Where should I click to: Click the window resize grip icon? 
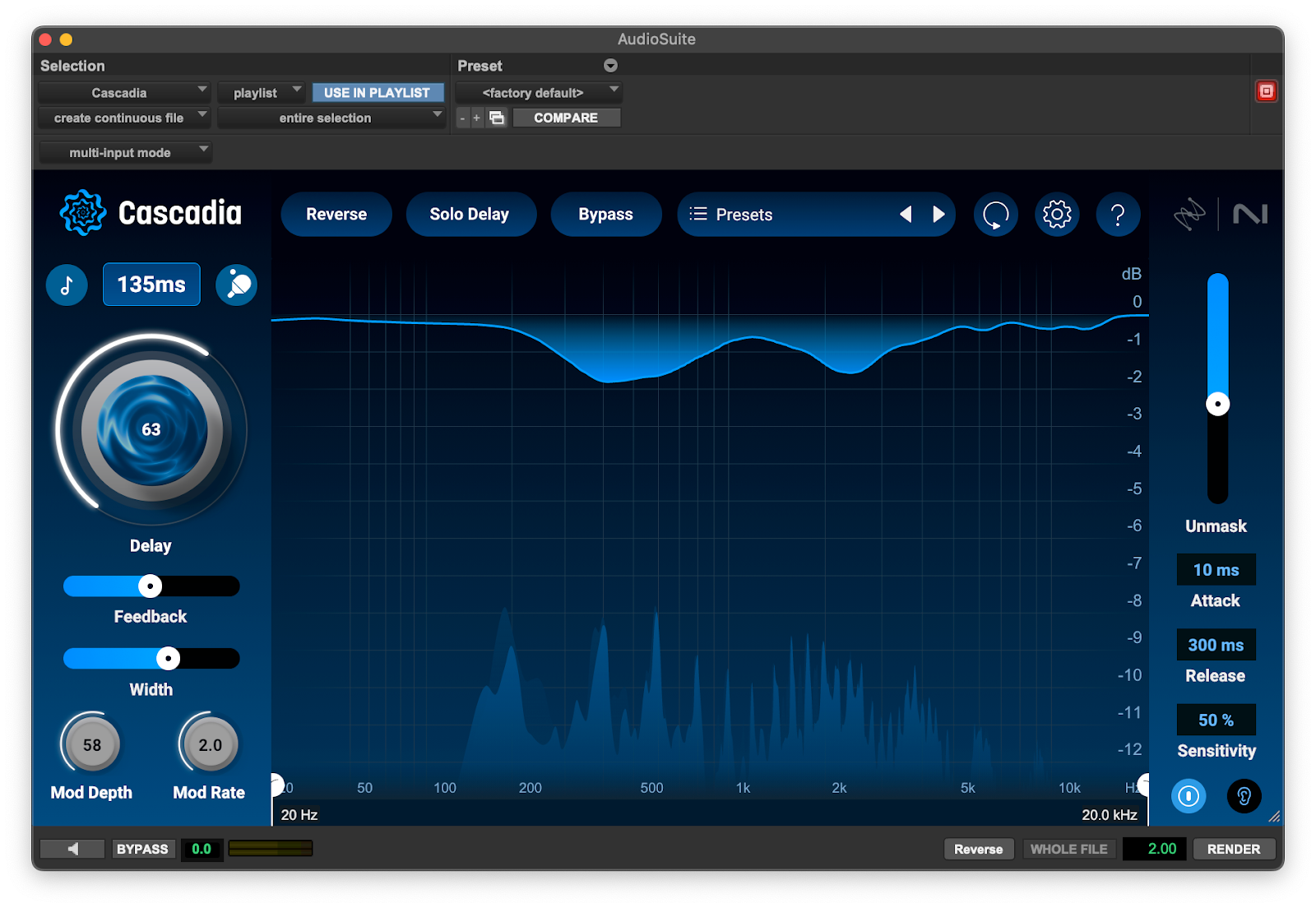tap(1274, 816)
